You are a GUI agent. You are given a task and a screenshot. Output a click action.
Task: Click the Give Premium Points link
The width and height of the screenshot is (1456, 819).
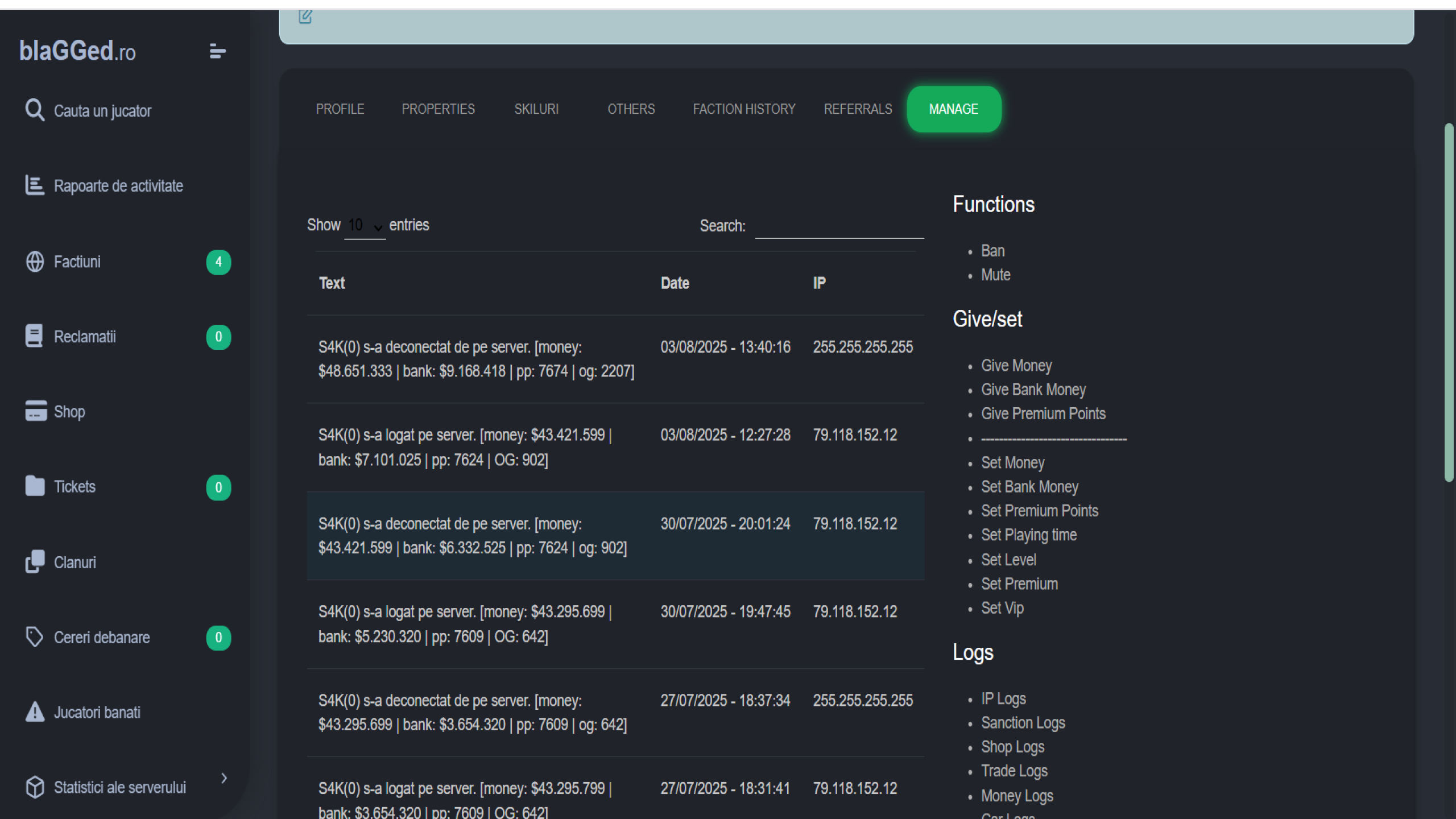(x=1043, y=413)
